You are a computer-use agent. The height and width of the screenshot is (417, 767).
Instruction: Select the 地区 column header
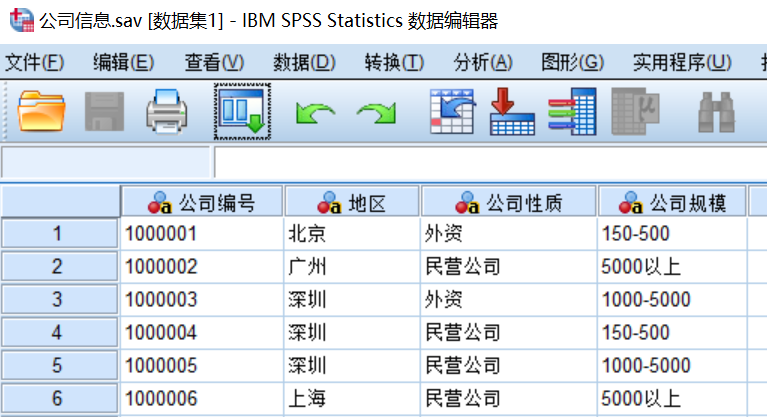click(x=352, y=202)
